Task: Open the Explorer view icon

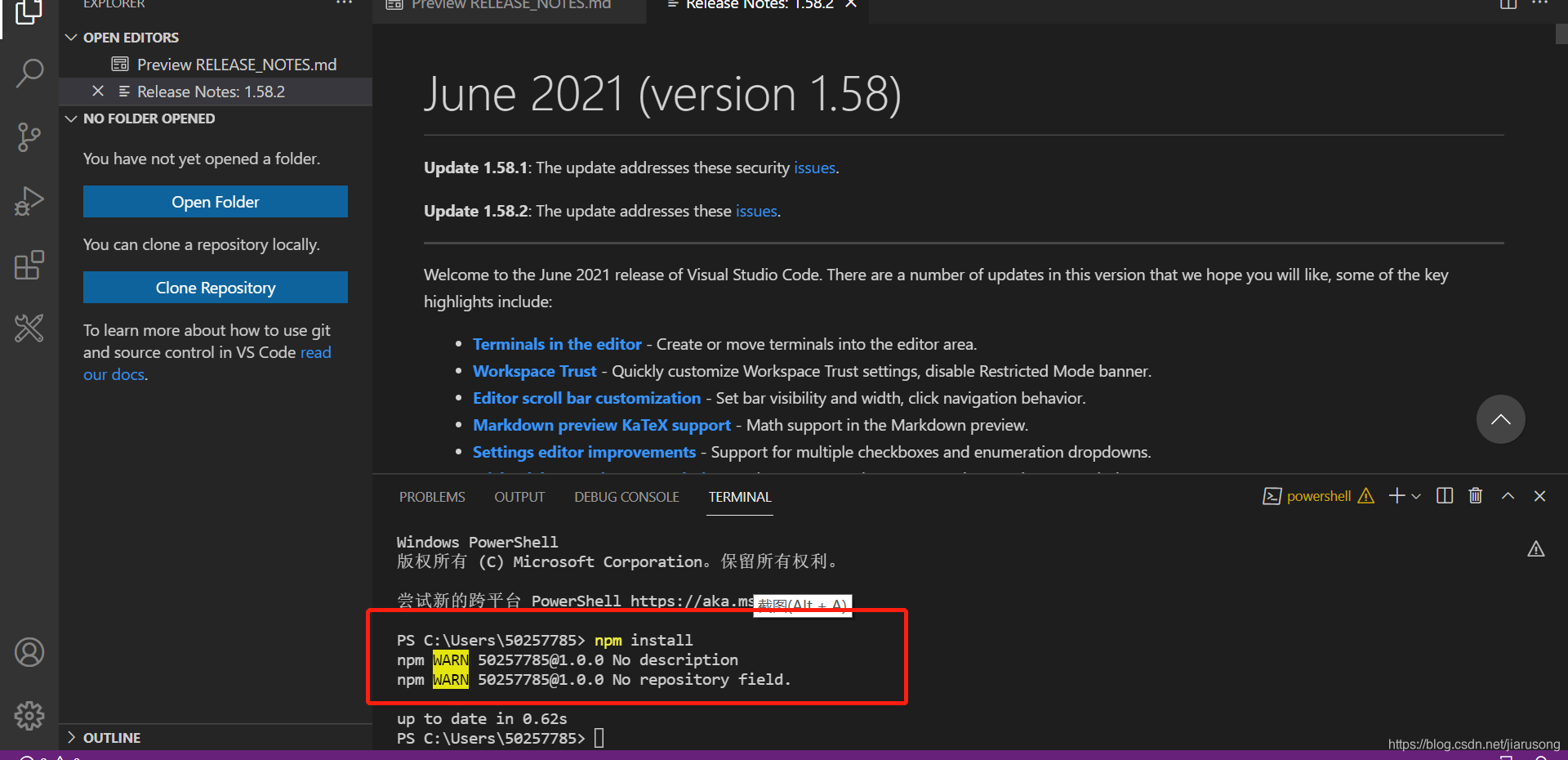Action: pos(29,11)
